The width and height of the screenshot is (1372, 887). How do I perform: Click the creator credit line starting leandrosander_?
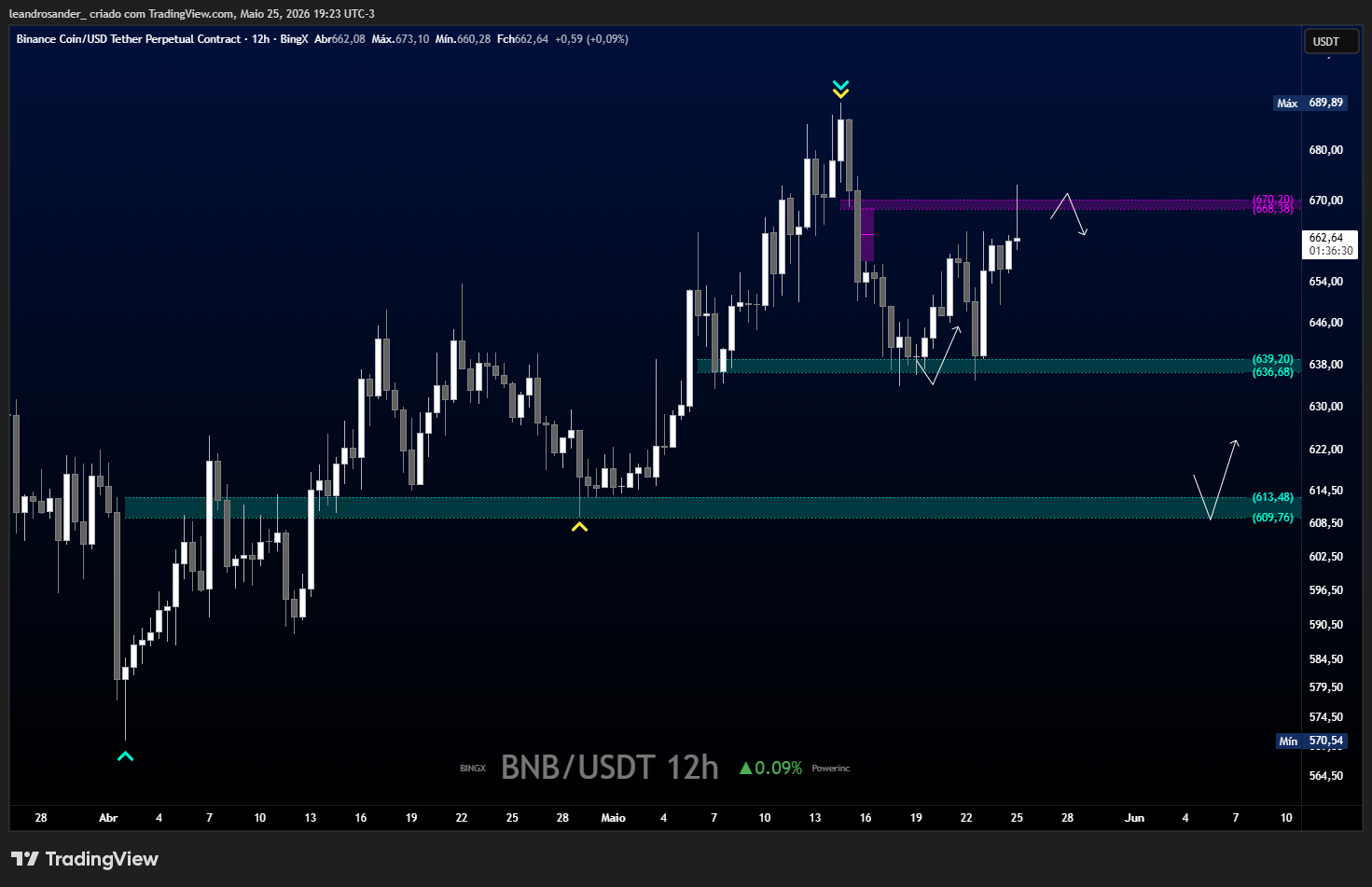click(x=192, y=14)
